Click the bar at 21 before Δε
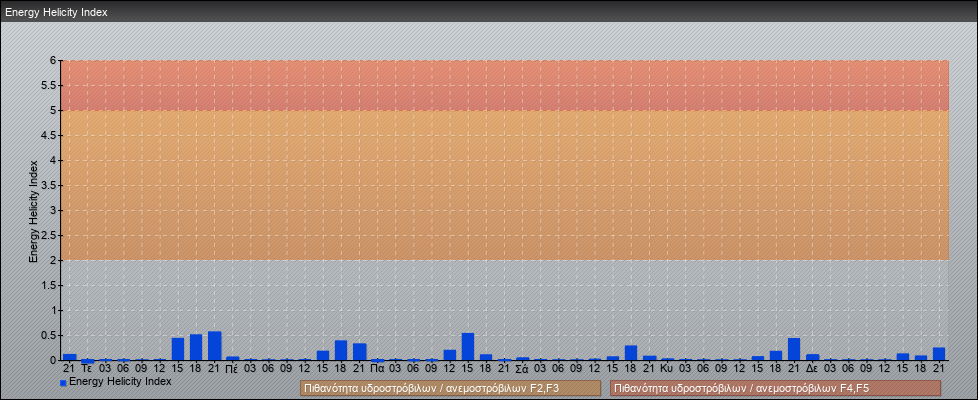978x400 pixels. (794, 349)
